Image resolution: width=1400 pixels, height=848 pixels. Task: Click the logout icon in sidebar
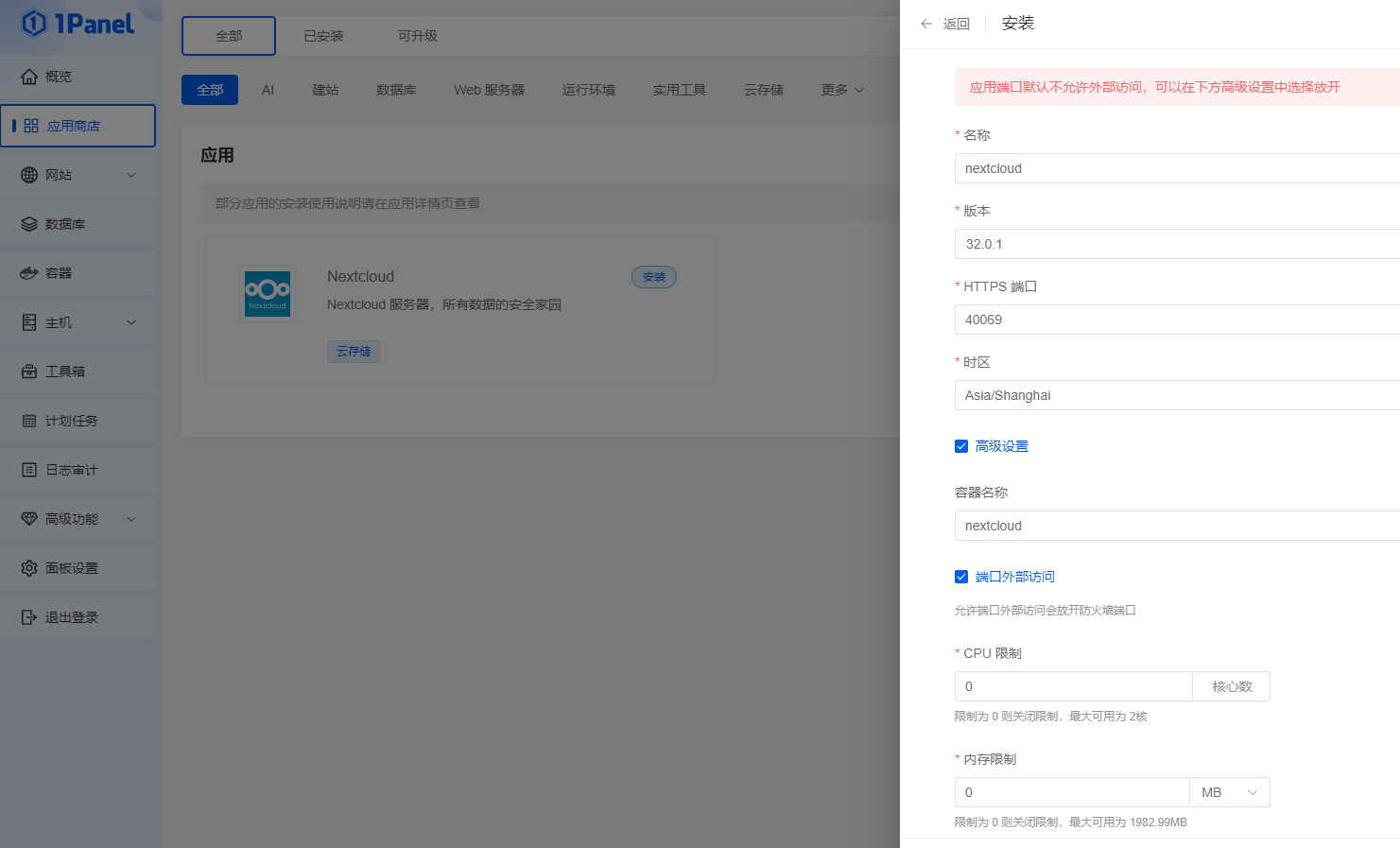(29, 617)
